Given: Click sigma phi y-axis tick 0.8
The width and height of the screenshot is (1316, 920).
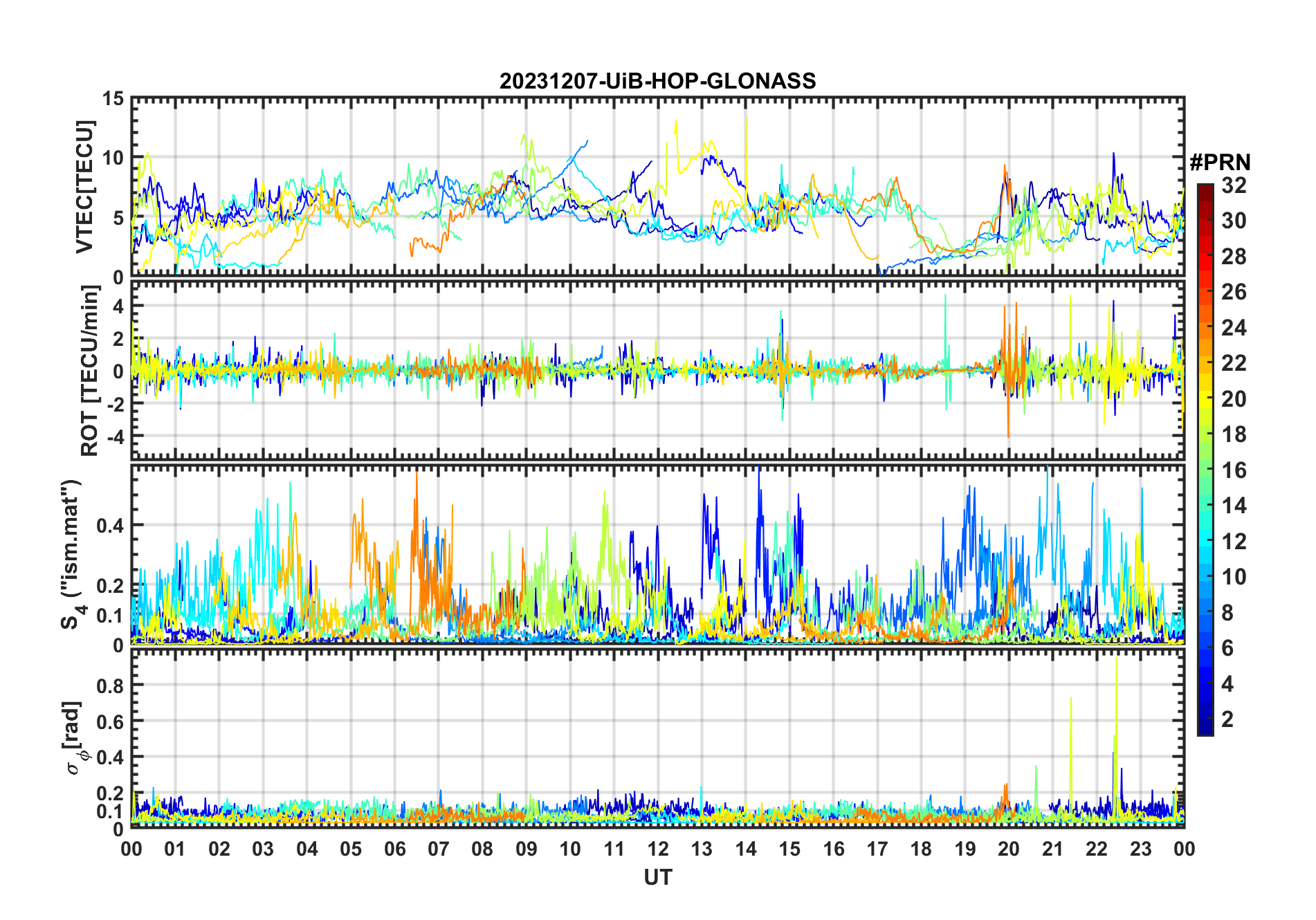Looking at the screenshot, I should coord(111,685).
